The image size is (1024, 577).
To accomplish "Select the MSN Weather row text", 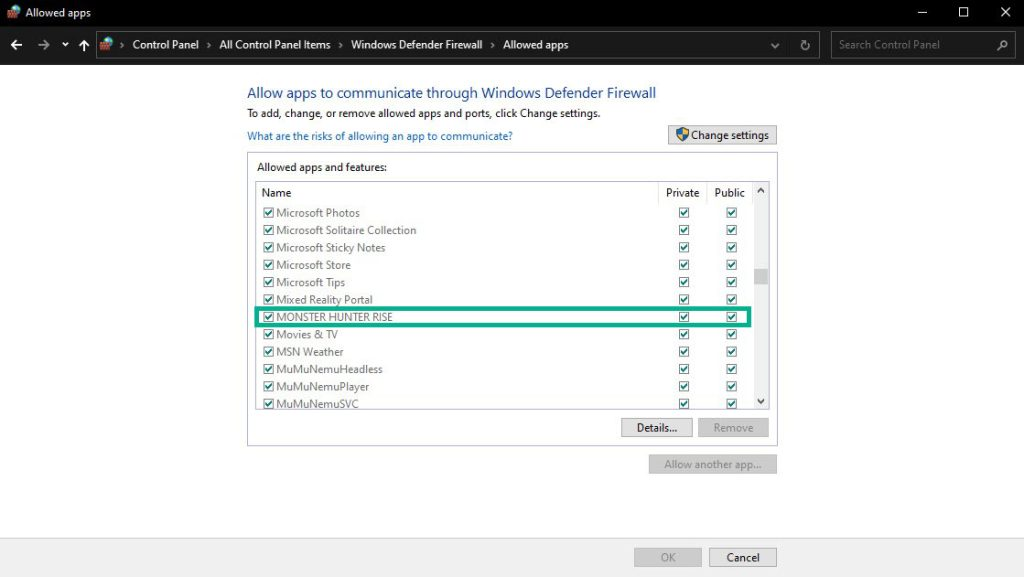I will click(310, 352).
